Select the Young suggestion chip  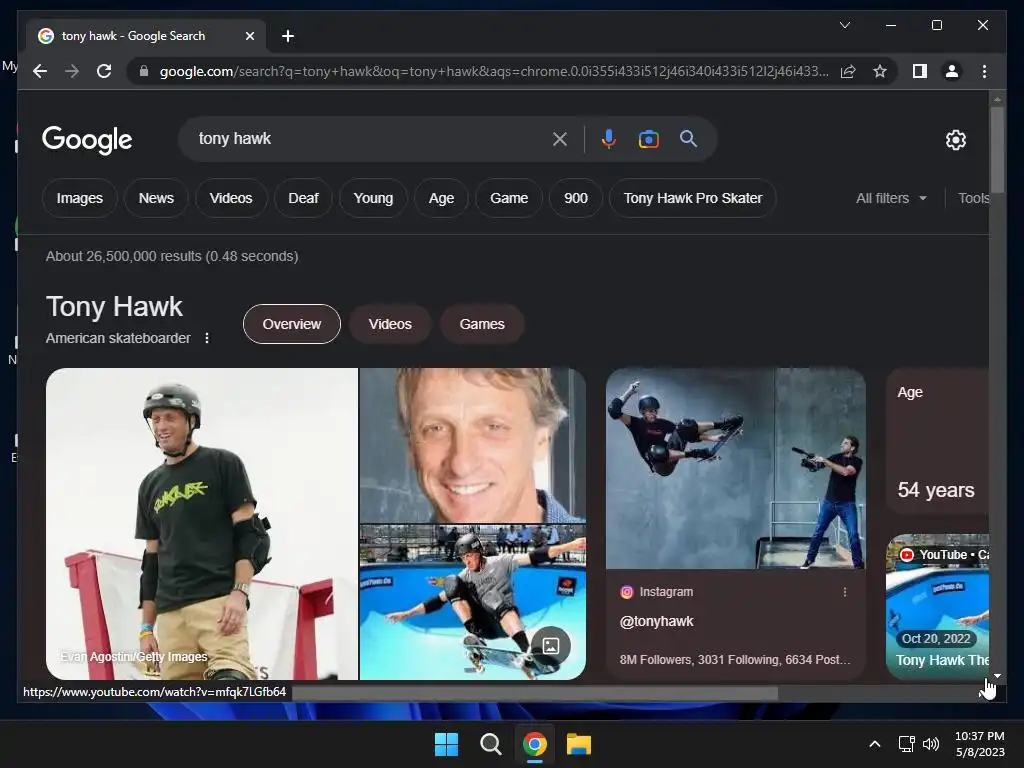373,198
